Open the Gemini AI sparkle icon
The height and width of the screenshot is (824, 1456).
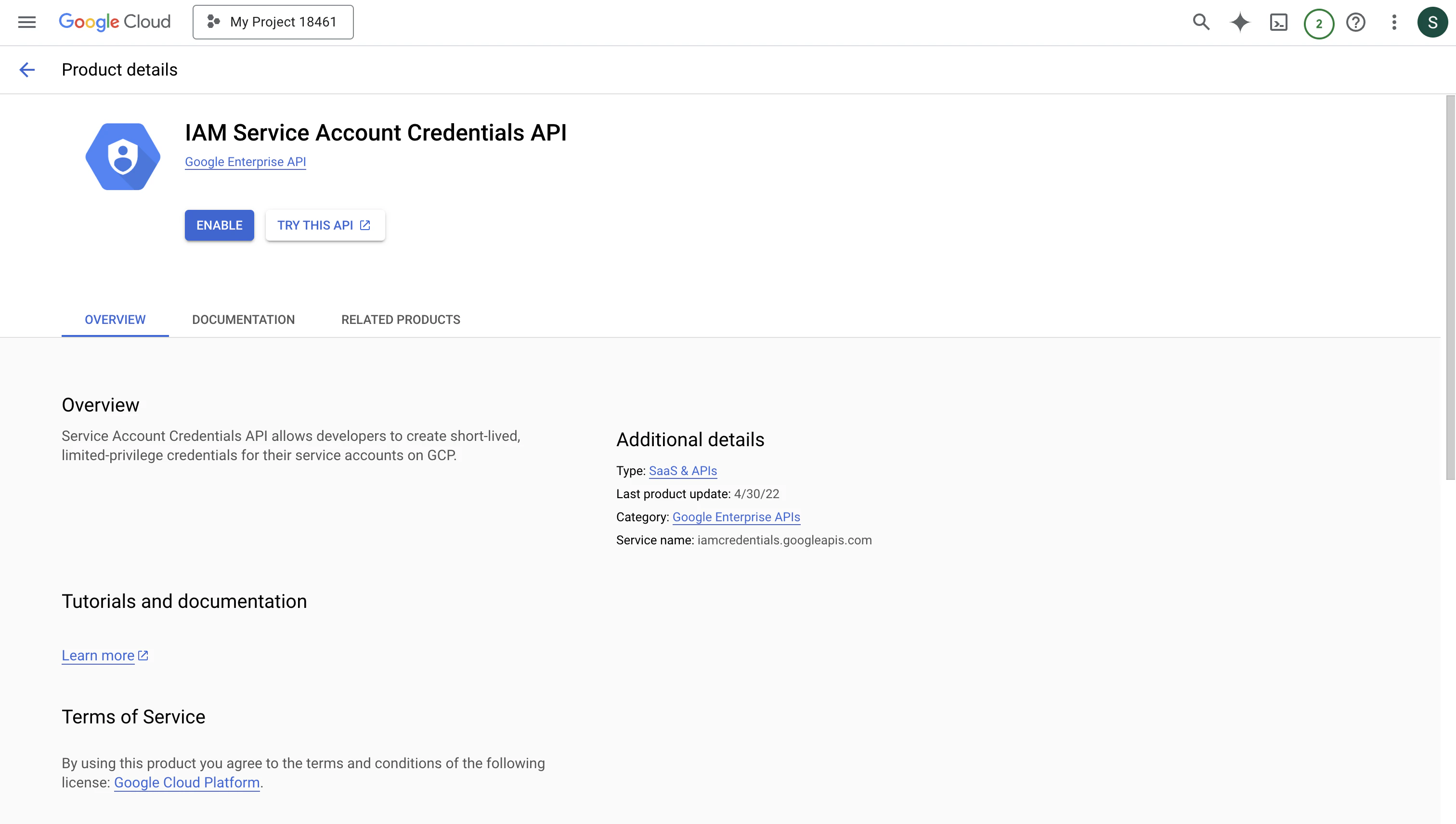click(1240, 22)
